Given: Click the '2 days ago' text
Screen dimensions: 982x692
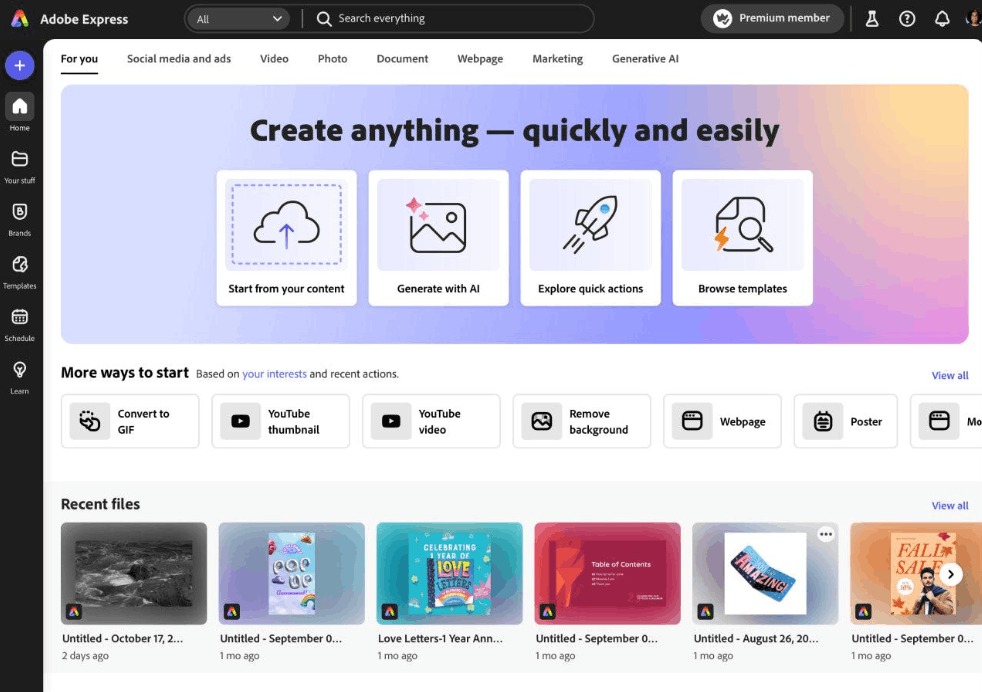Looking at the screenshot, I should click(x=85, y=656).
